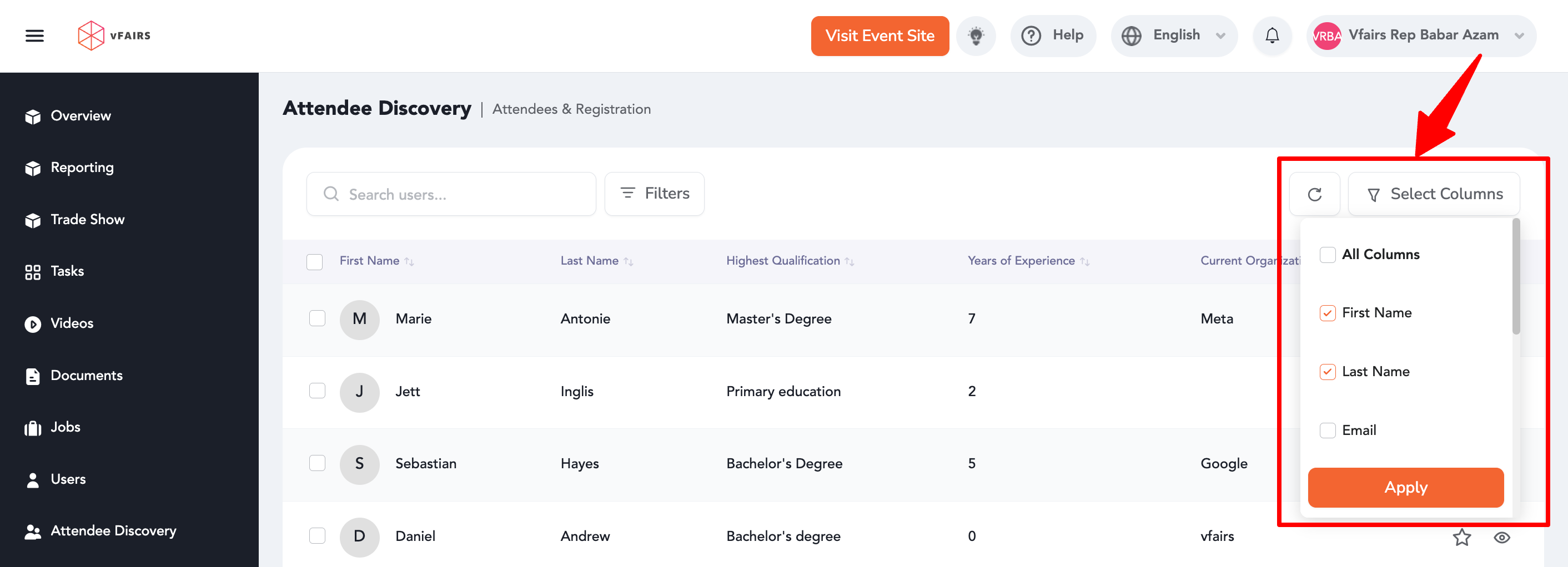Image resolution: width=1568 pixels, height=567 pixels.
Task: Click the Visit Event Site button
Action: 879,36
